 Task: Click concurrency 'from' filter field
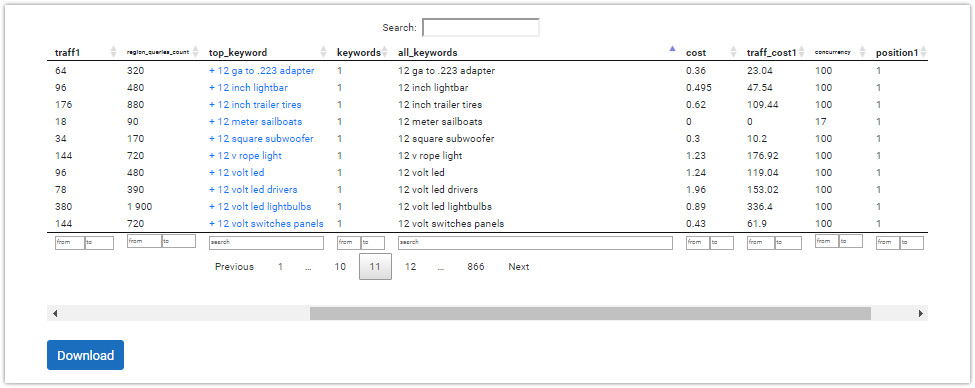click(x=827, y=241)
